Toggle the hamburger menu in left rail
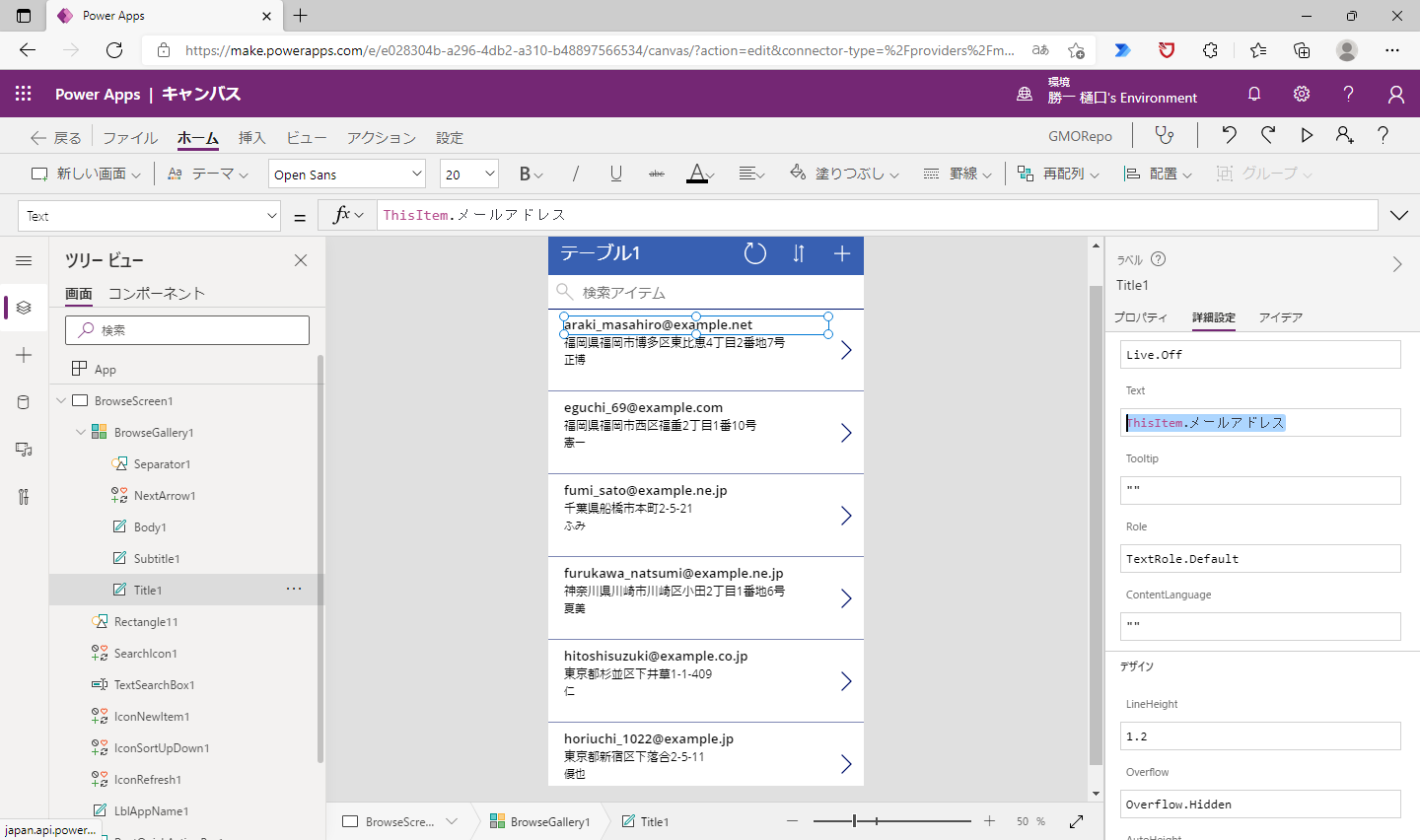 (24, 260)
